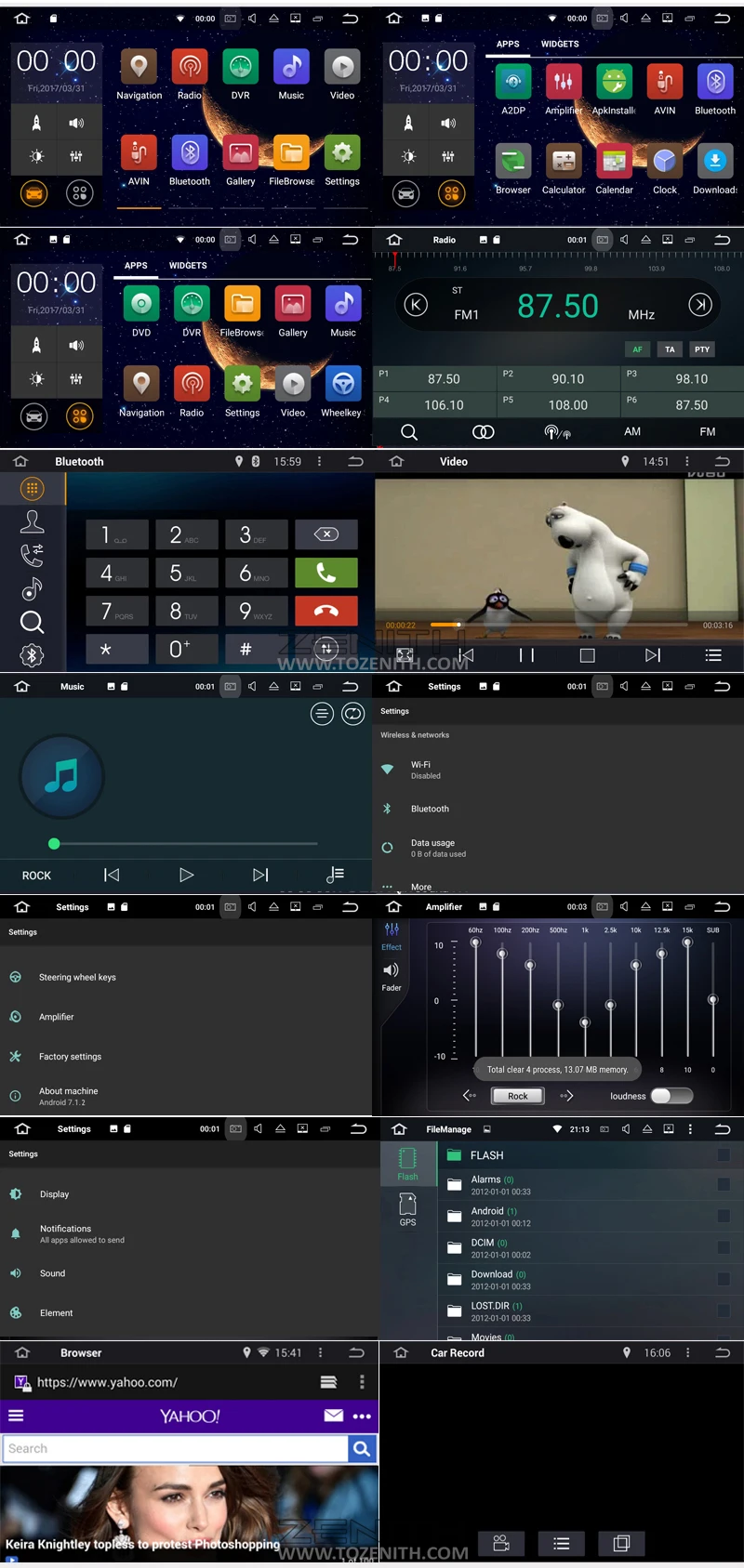Switch to next equalizer preset arrow

565,1096
